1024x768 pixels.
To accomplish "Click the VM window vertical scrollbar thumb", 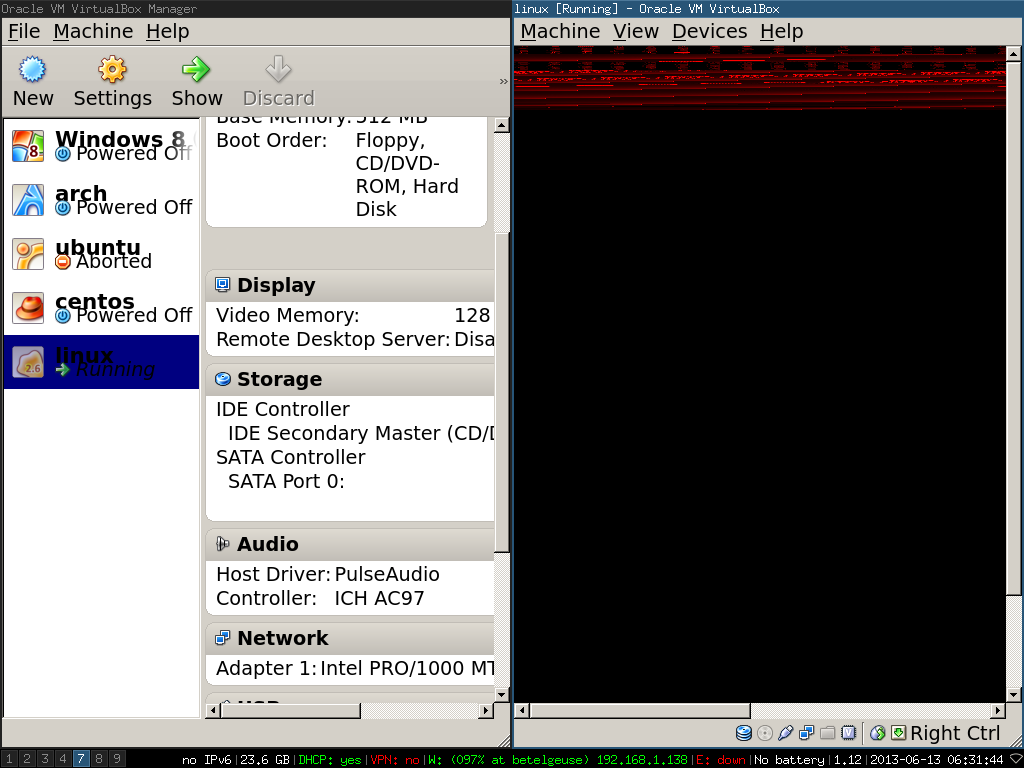I will tap(1014, 328).
